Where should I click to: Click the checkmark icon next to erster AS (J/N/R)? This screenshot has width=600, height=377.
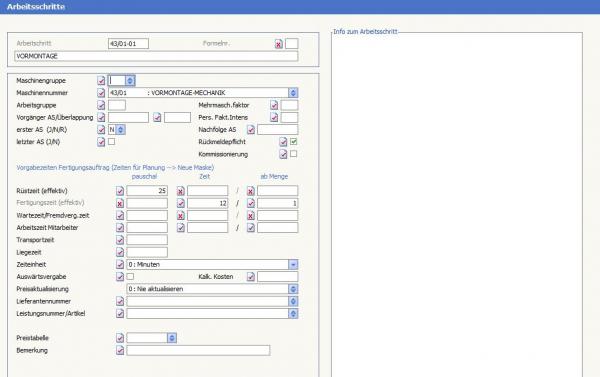(x=101, y=130)
